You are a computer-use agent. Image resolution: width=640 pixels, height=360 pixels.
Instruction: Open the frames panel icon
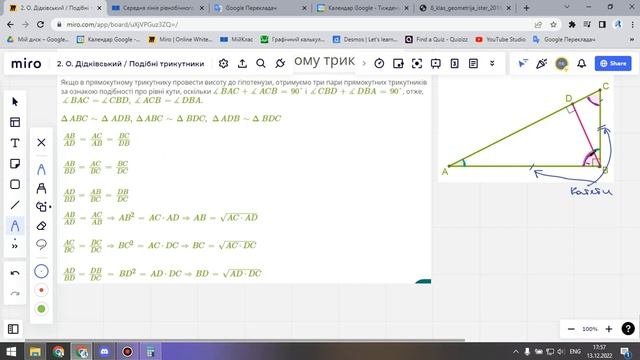[13, 329]
